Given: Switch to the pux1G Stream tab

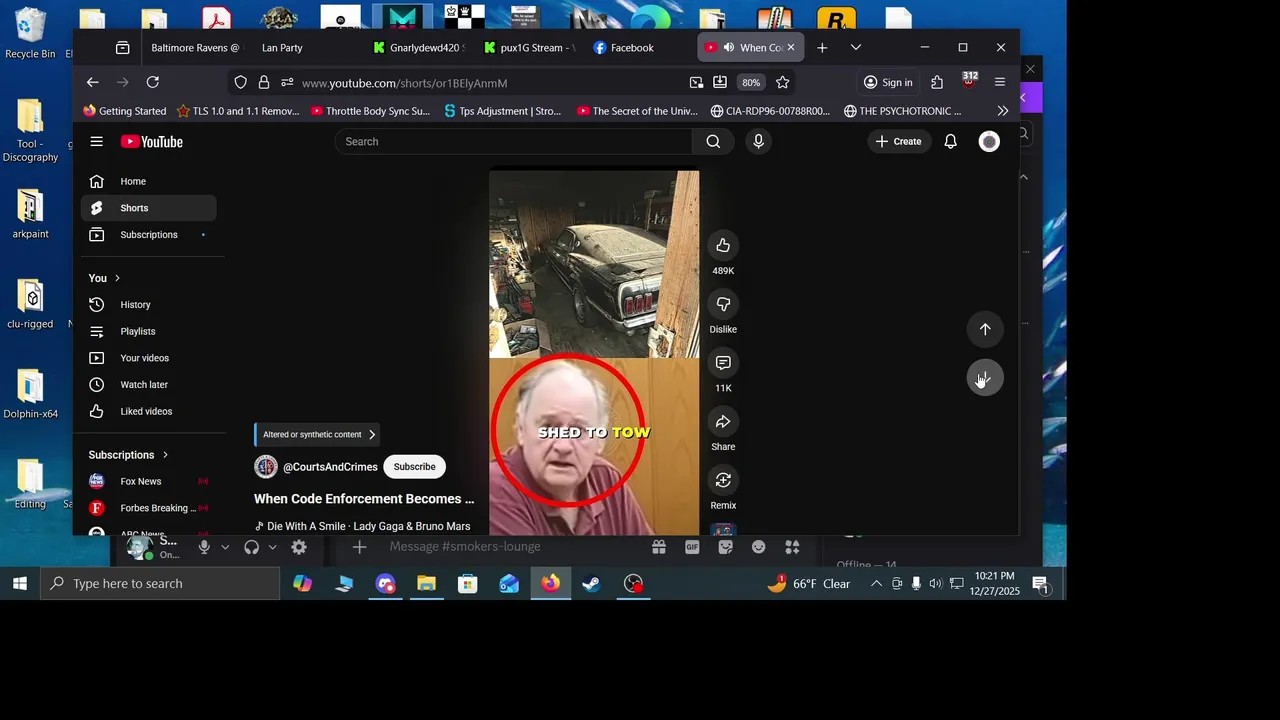Looking at the screenshot, I should click(x=529, y=47).
